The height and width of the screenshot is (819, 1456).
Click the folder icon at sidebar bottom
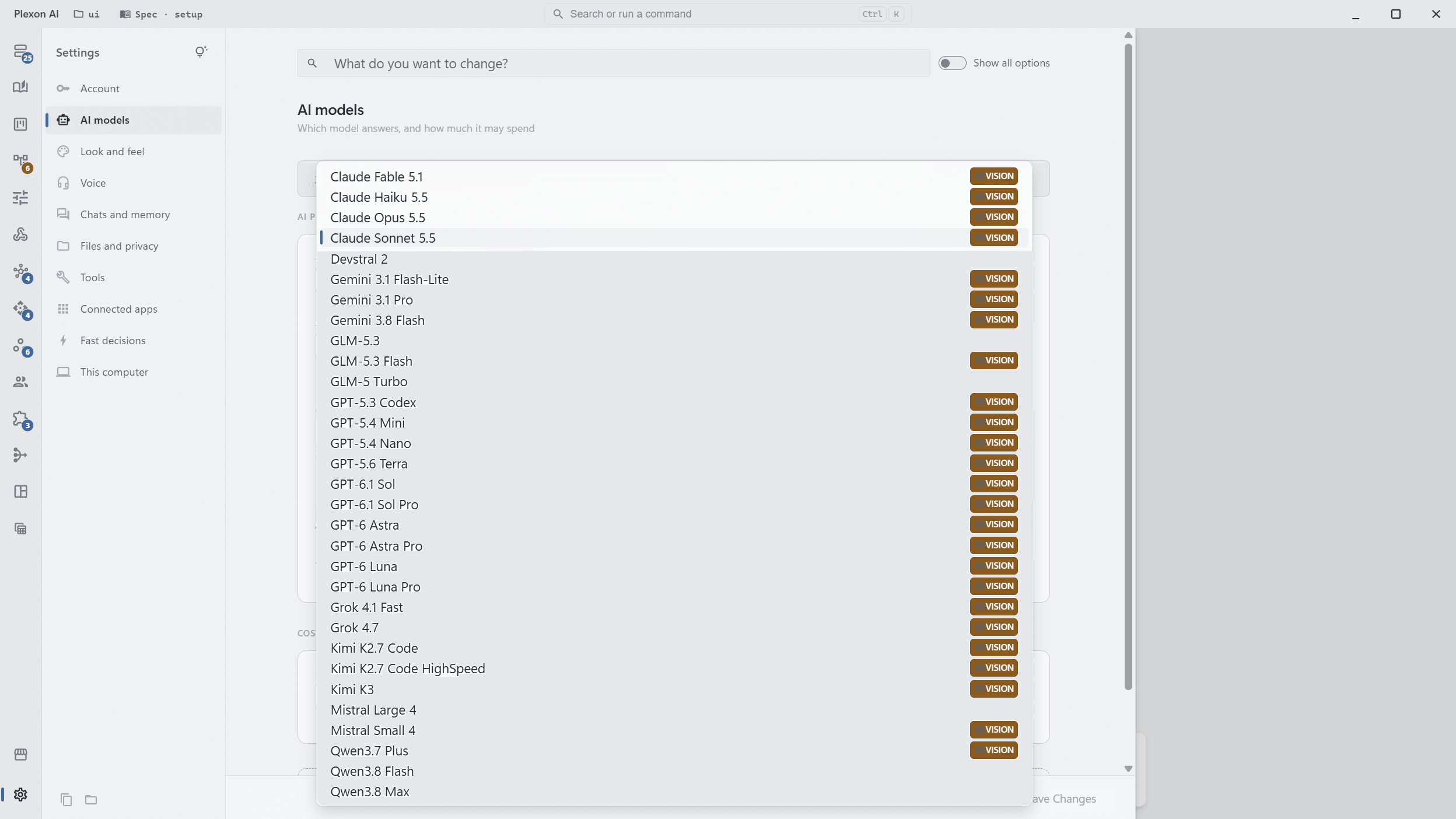tap(91, 800)
